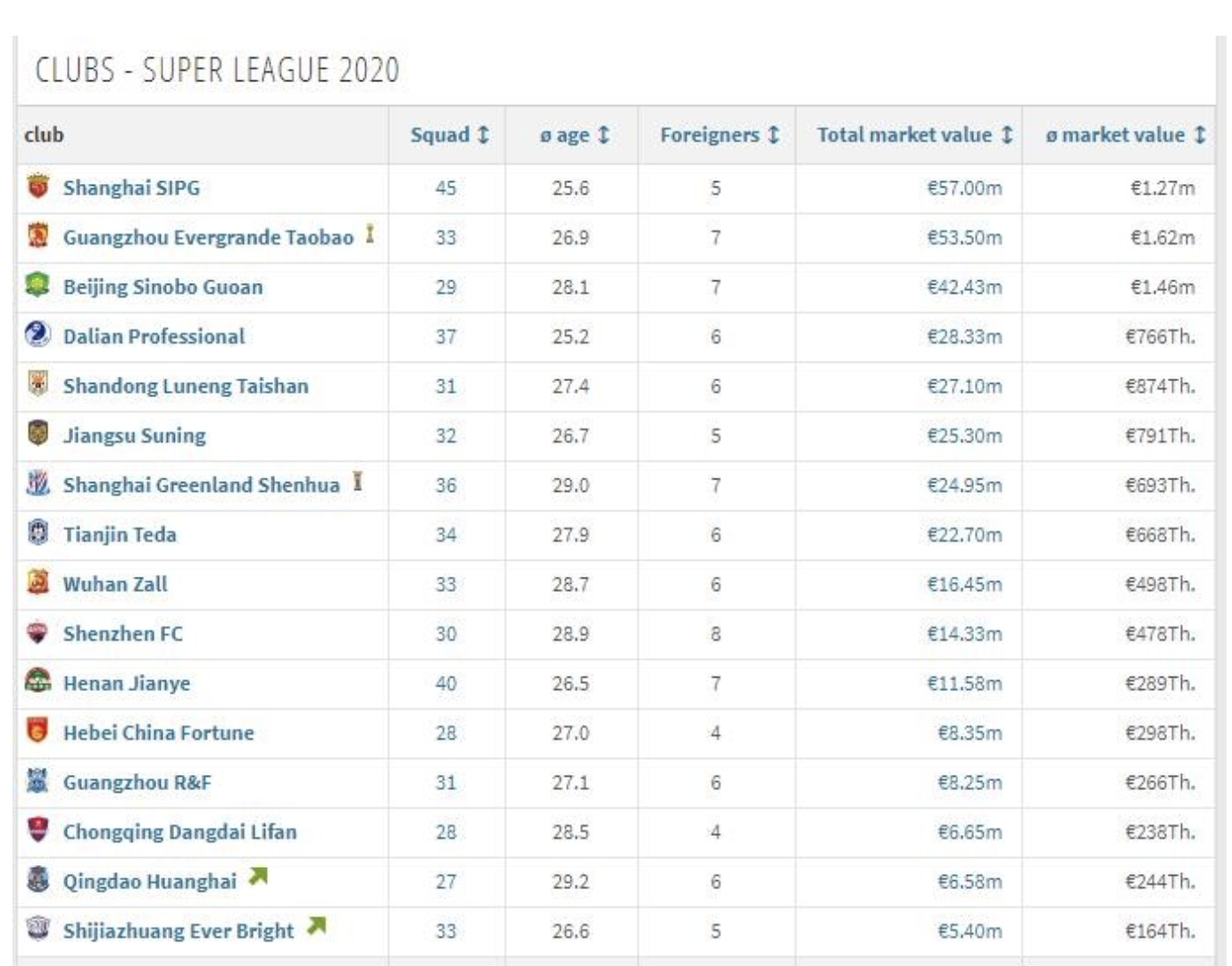Click the total market value €28.33m

(x=964, y=337)
